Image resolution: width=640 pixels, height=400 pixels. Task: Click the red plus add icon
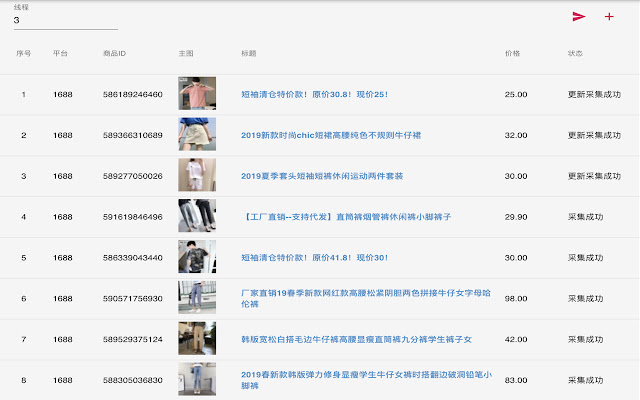[x=609, y=16]
